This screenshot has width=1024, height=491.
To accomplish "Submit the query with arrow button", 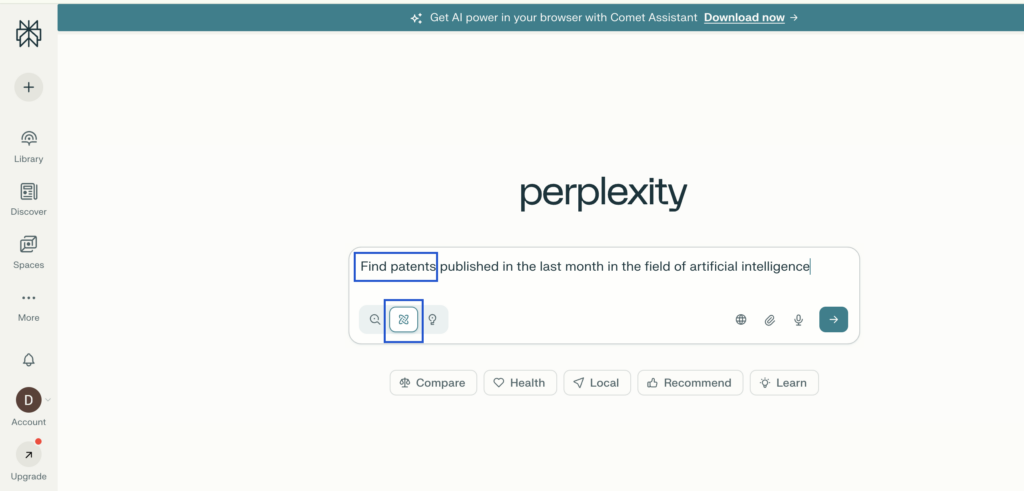I will 833,320.
